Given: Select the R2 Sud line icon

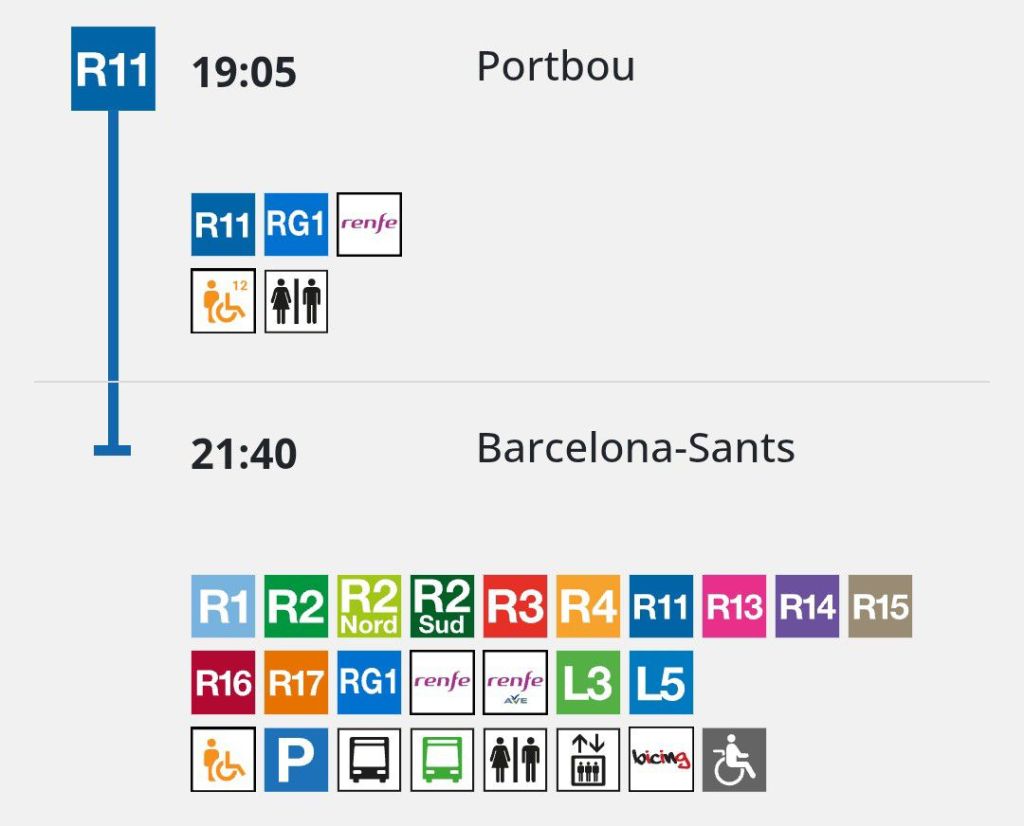Looking at the screenshot, I should click(x=442, y=606).
